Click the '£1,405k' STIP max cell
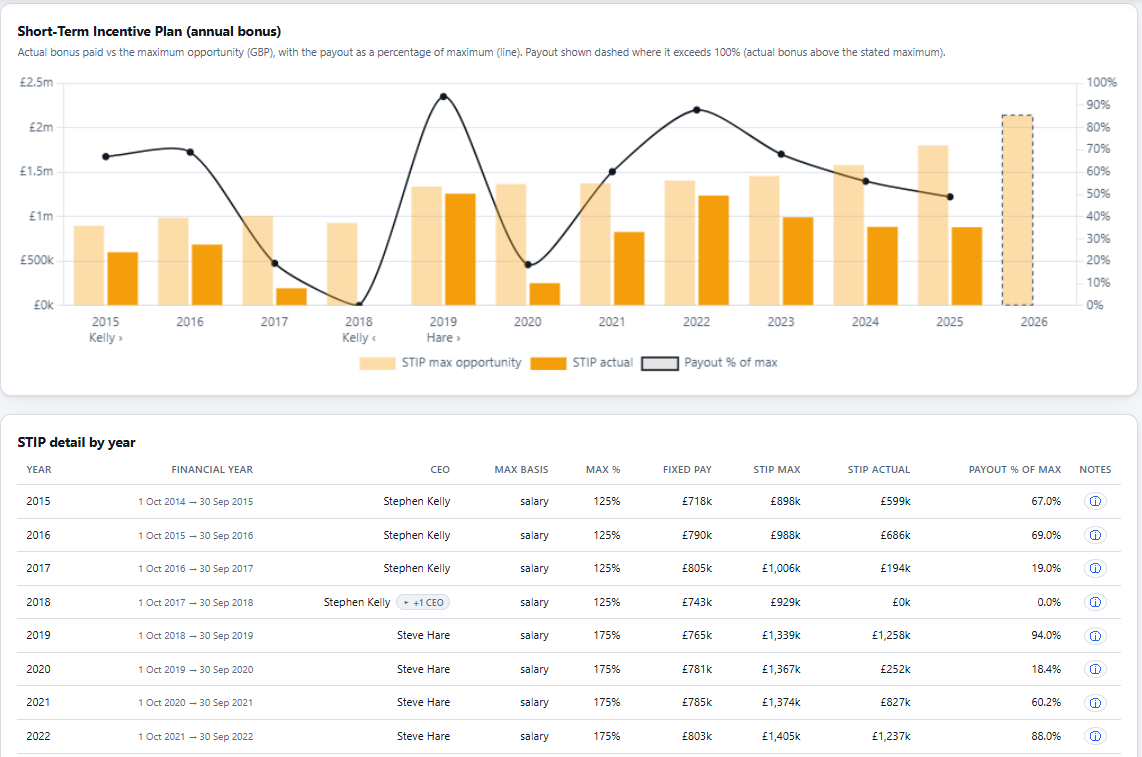The width and height of the screenshot is (1142, 757). tap(781, 736)
